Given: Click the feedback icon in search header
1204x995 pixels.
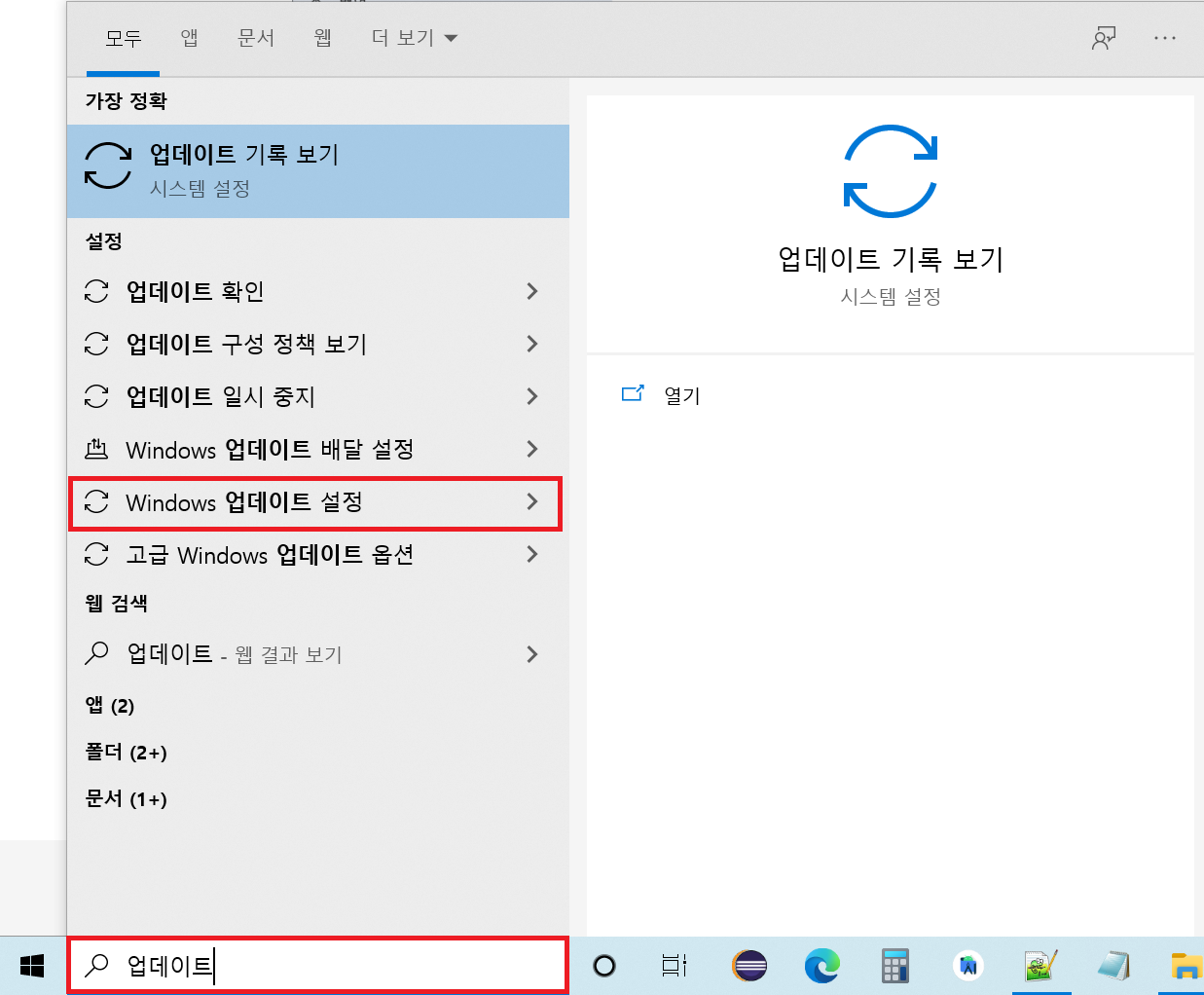Looking at the screenshot, I should tap(1103, 38).
